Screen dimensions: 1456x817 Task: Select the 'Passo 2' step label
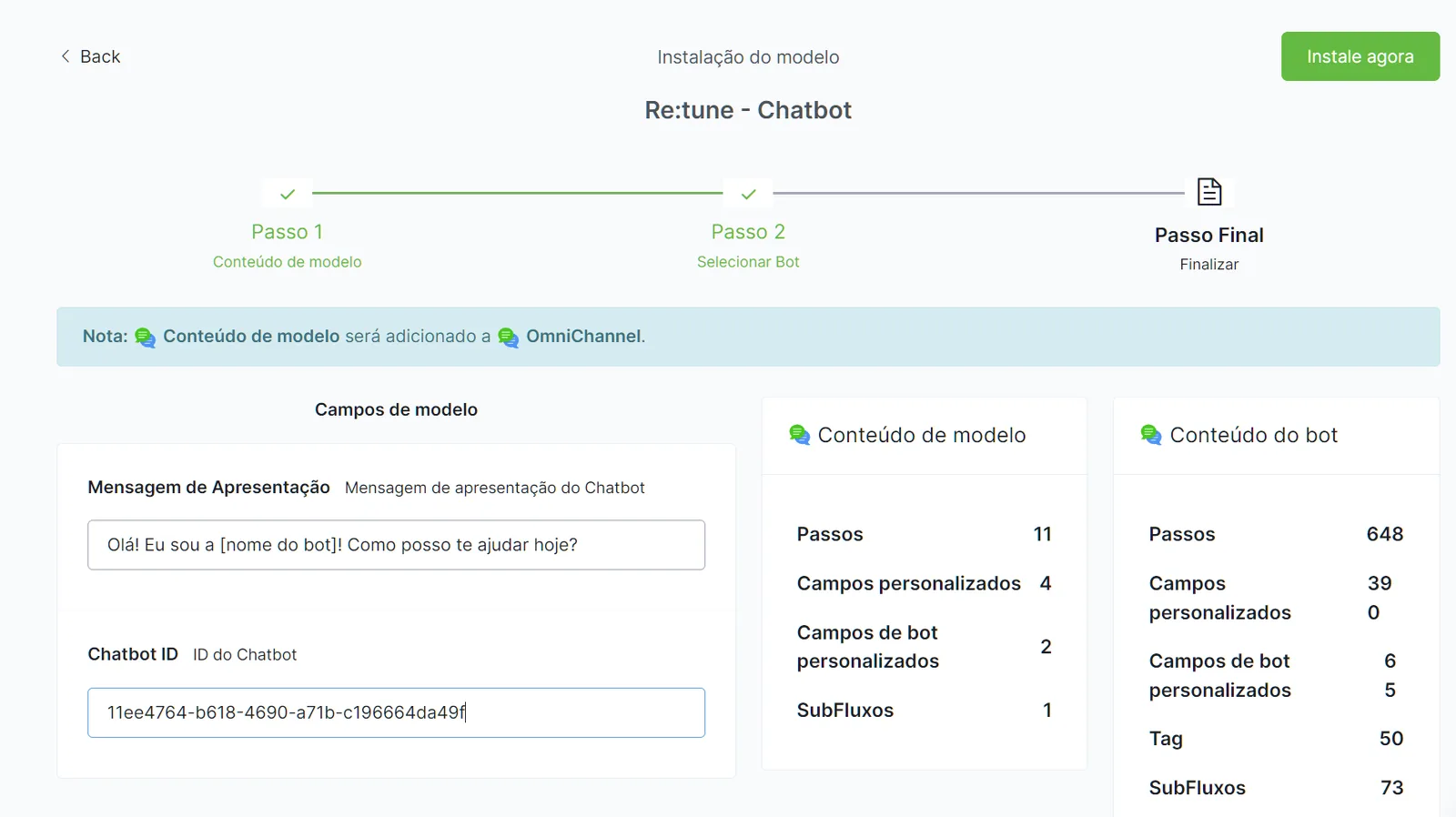(748, 232)
